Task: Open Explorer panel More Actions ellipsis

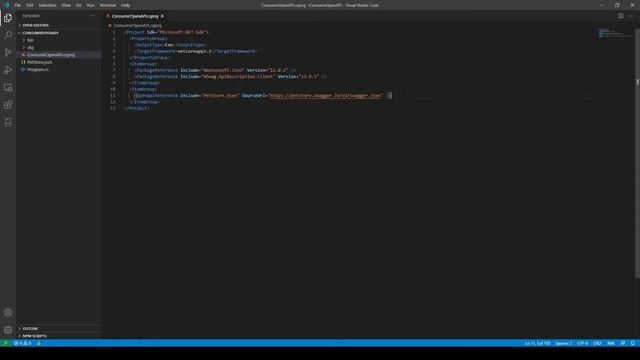Action: [x=93, y=16]
